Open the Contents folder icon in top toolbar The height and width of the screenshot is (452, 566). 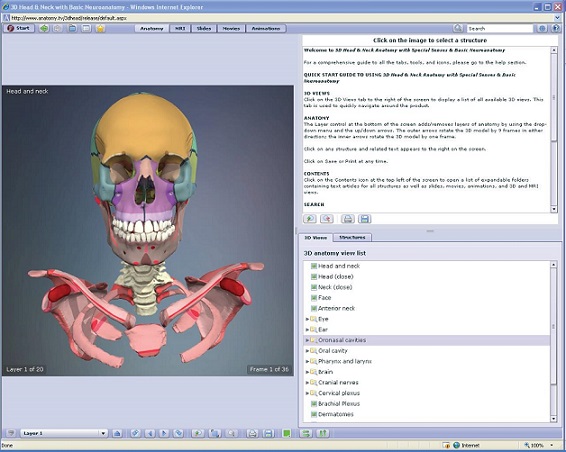73,28
